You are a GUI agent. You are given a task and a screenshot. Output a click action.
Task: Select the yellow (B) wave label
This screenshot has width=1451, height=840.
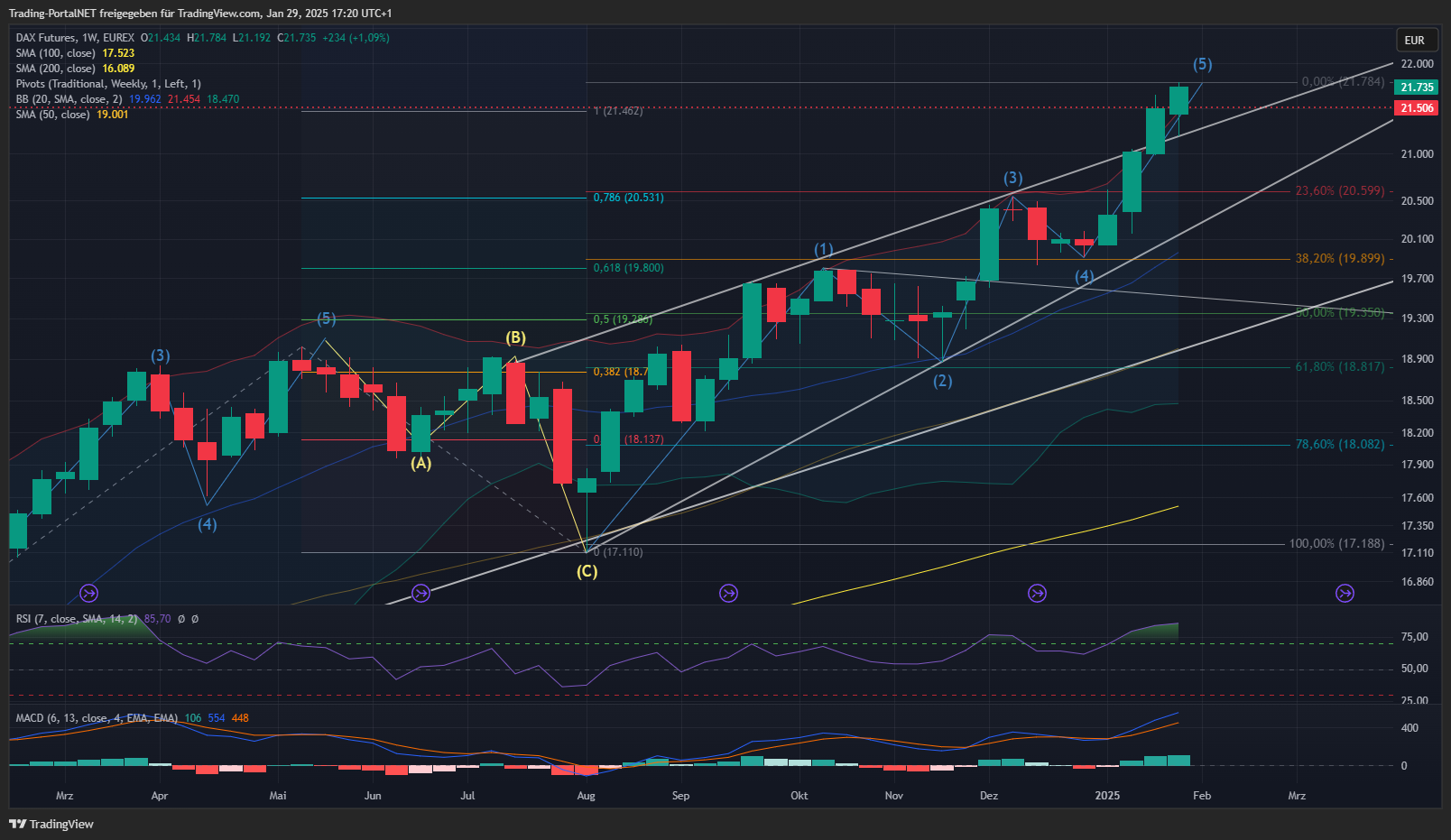coord(515,337)
